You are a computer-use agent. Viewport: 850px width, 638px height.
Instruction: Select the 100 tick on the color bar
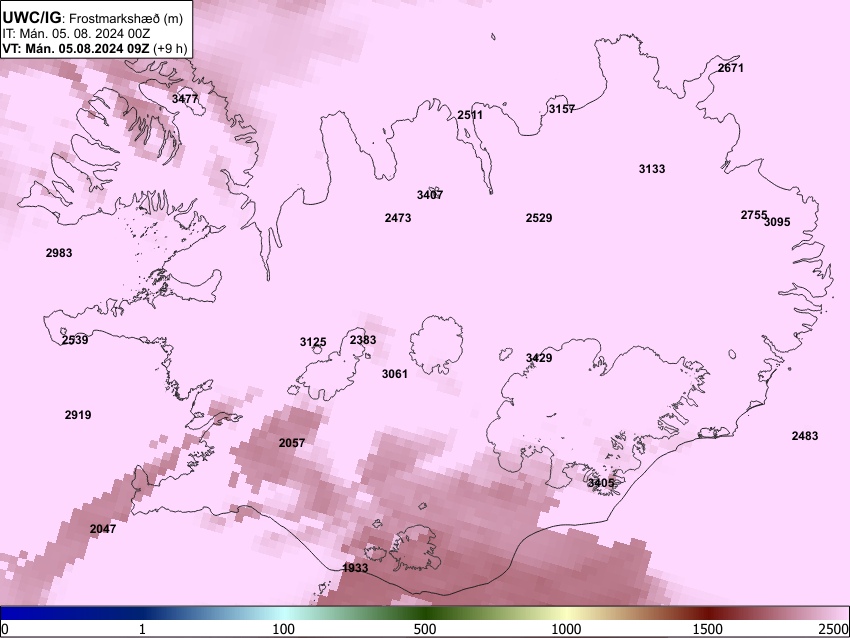click(x=284, y=629)
